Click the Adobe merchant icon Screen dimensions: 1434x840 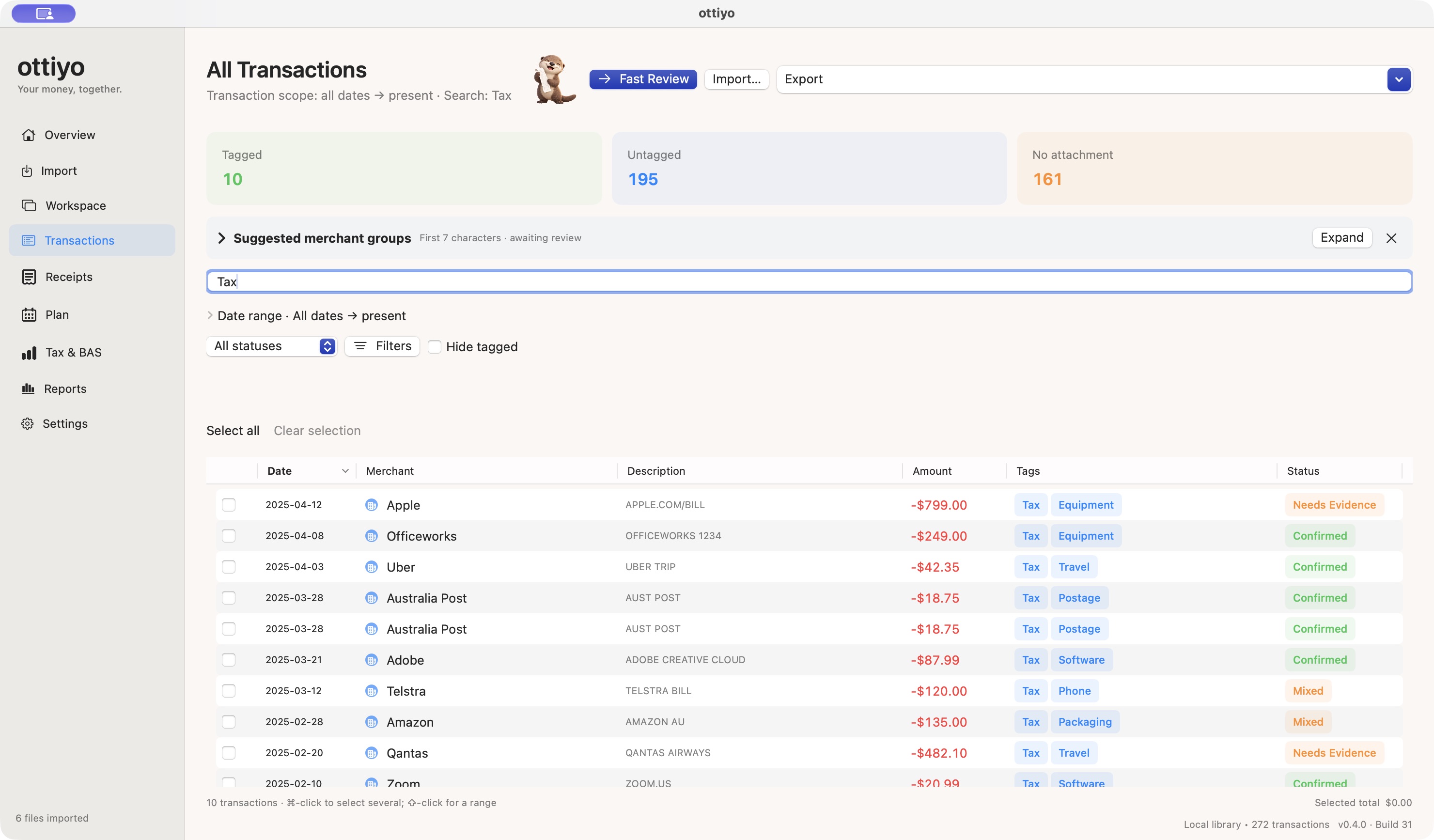click(372, 660)
